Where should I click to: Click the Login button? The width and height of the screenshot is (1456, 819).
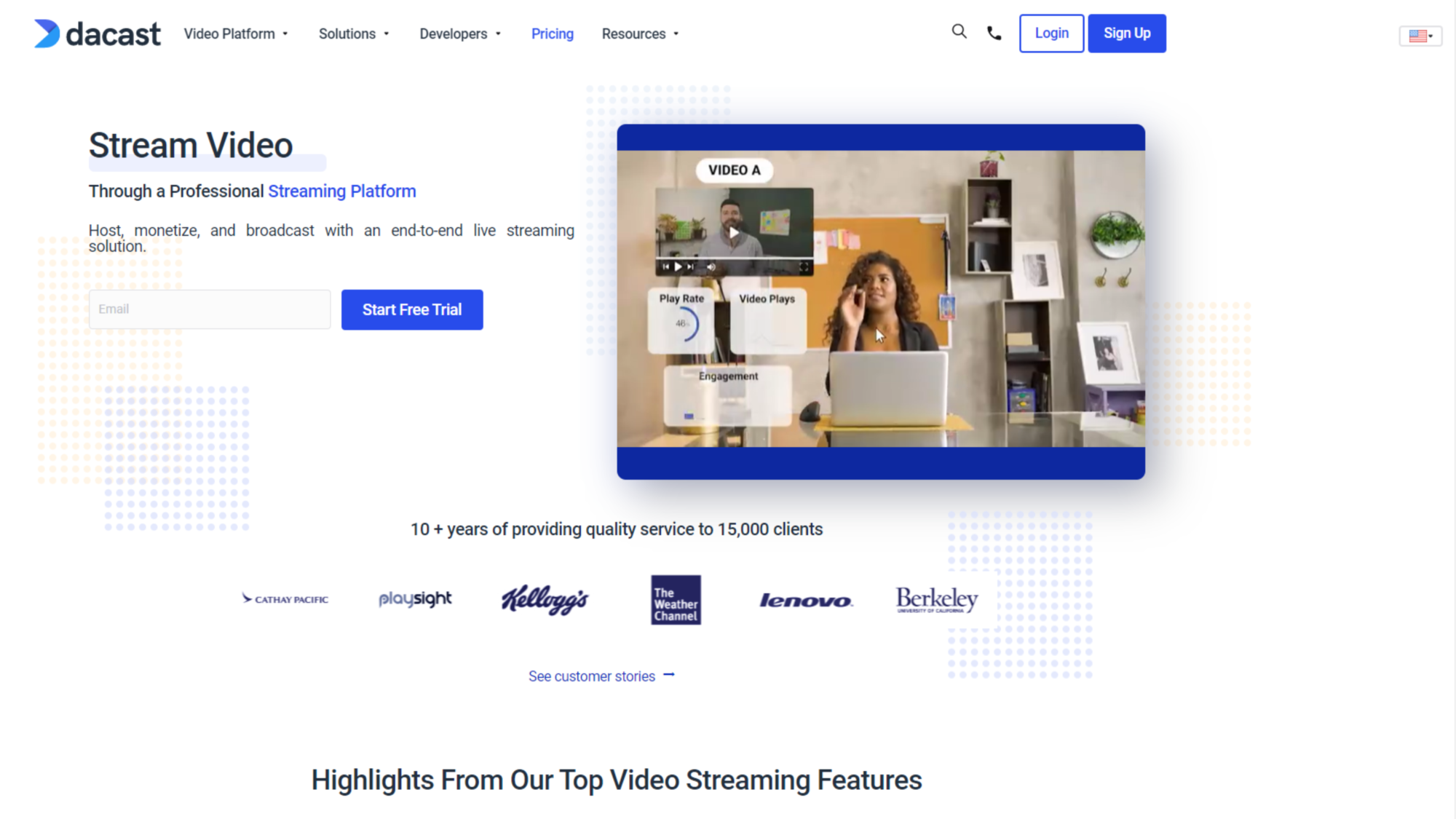[x=1051, y=33]
